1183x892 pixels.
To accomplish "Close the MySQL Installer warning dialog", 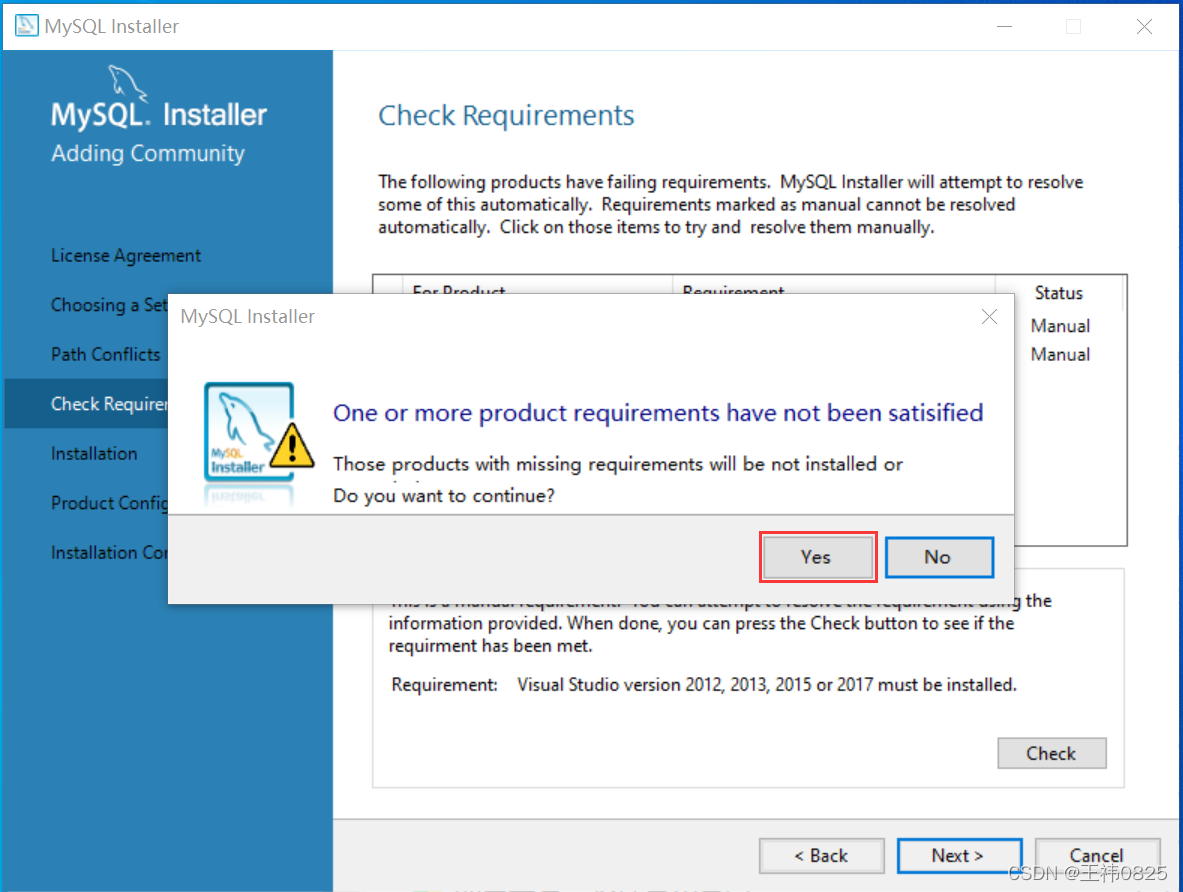I will click(x=989, y=316).
